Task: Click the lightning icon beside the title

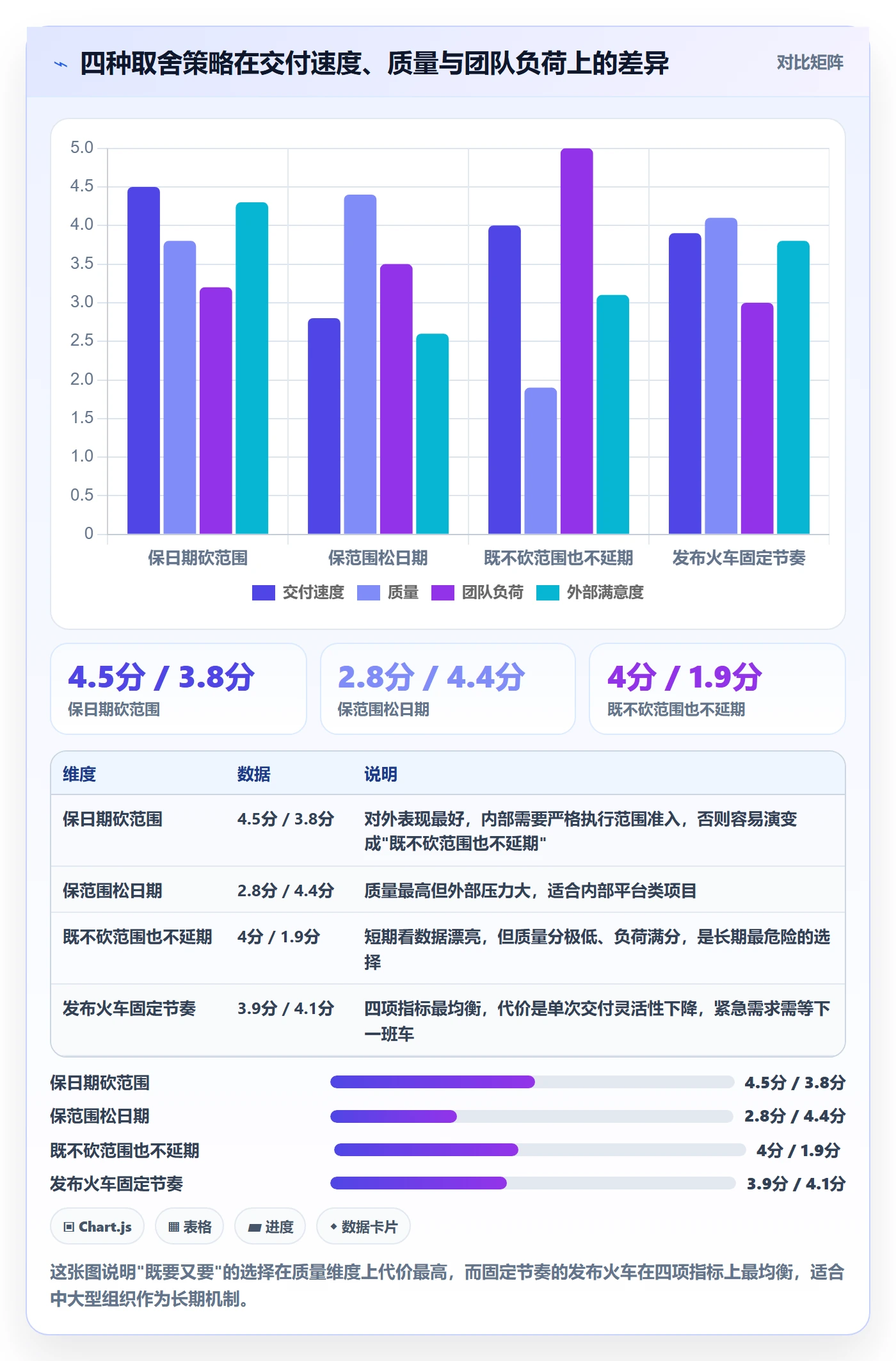Action: (x=61, y=64)
